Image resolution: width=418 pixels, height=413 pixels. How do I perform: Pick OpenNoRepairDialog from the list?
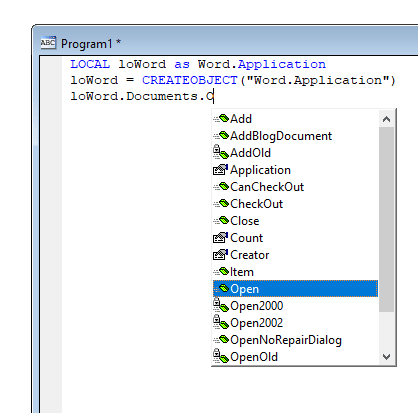(x=295, y=340)
